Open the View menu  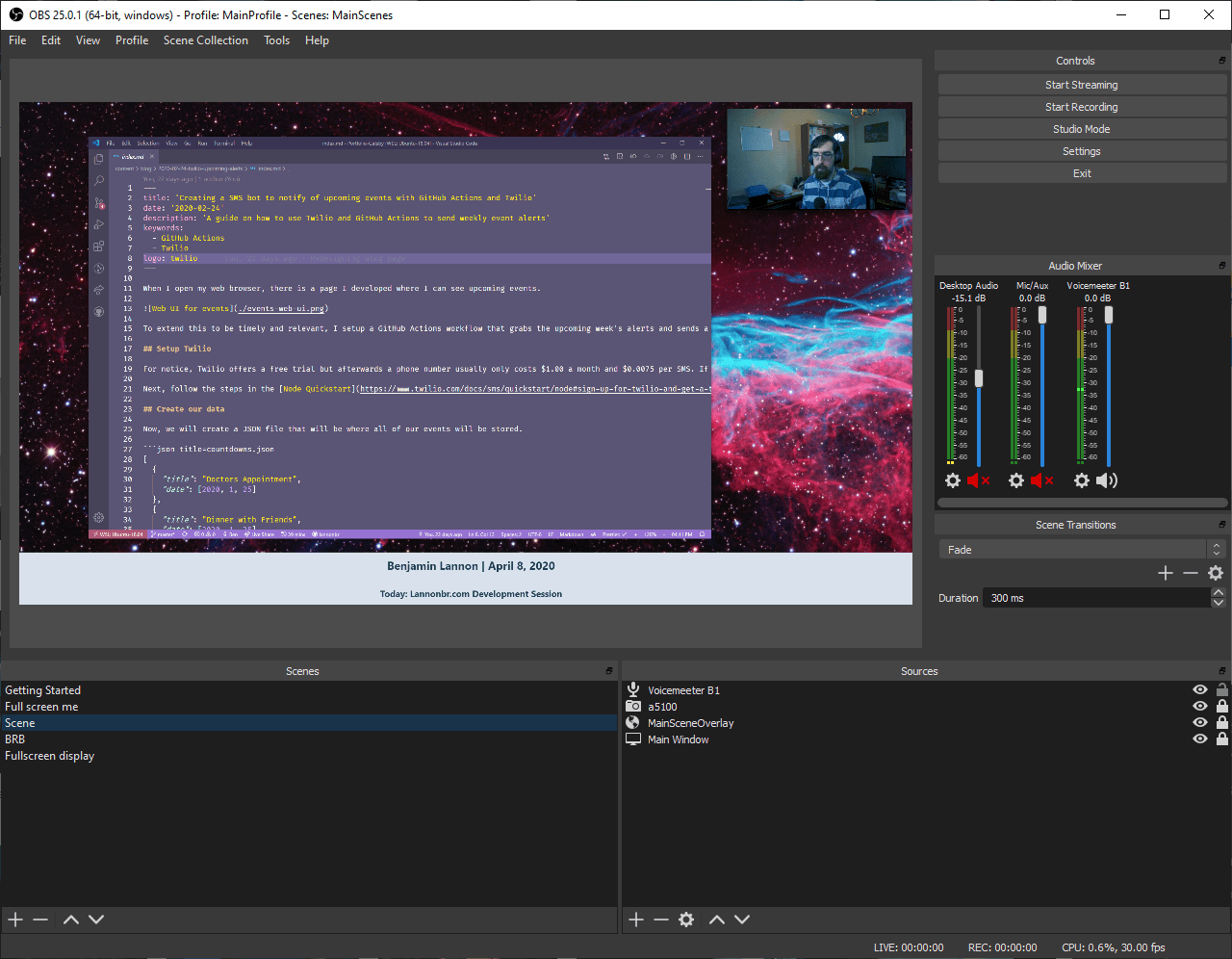point(88,40)
